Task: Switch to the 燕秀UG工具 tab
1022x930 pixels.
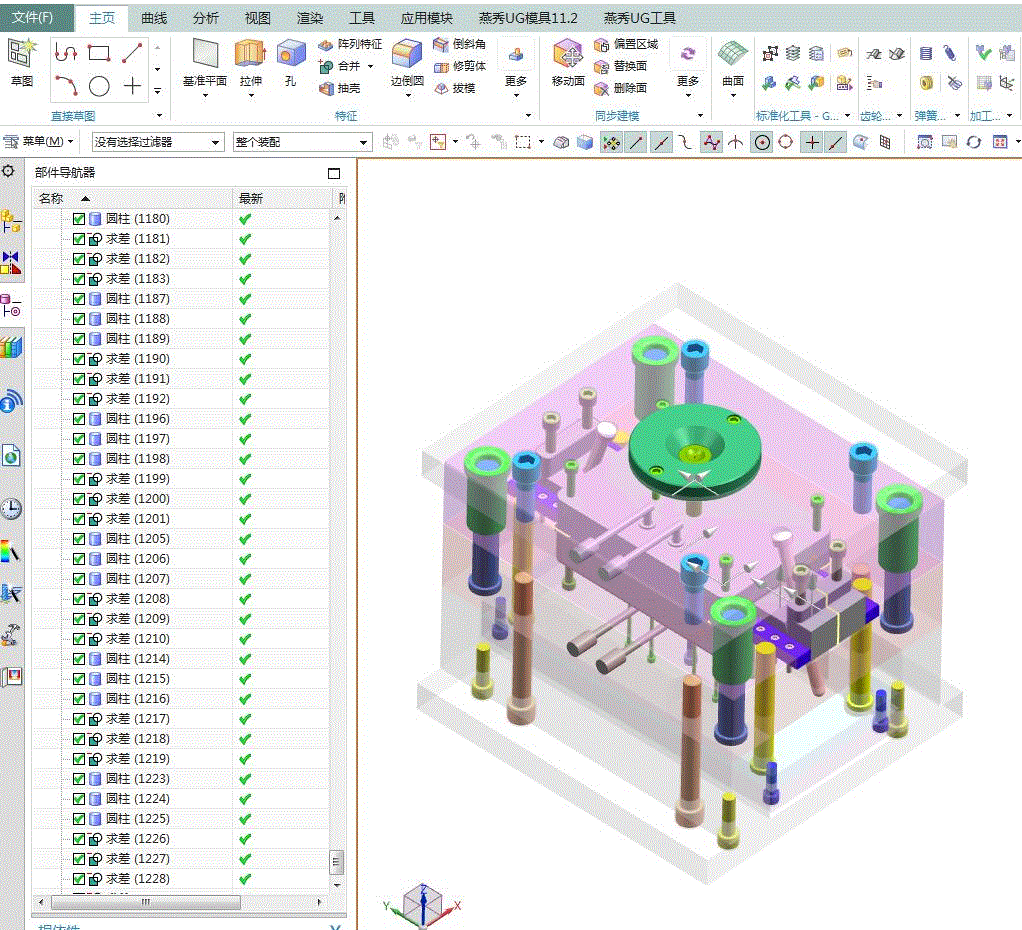Action: (639, 18)
